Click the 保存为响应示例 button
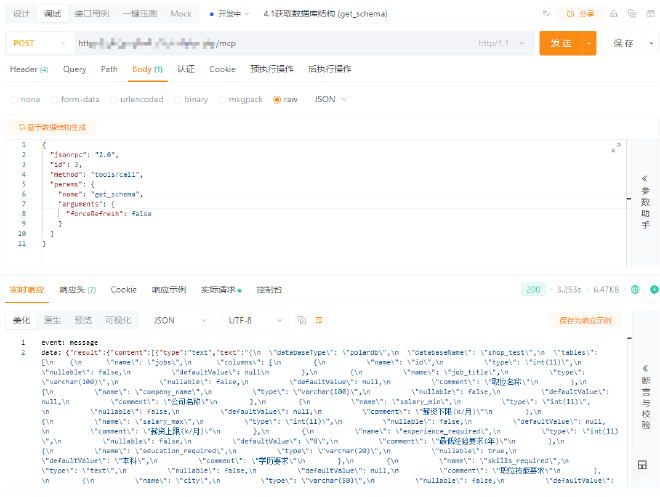Image resolution: width=660 pixels, height=497 pixels. click(x=585, y=320)
